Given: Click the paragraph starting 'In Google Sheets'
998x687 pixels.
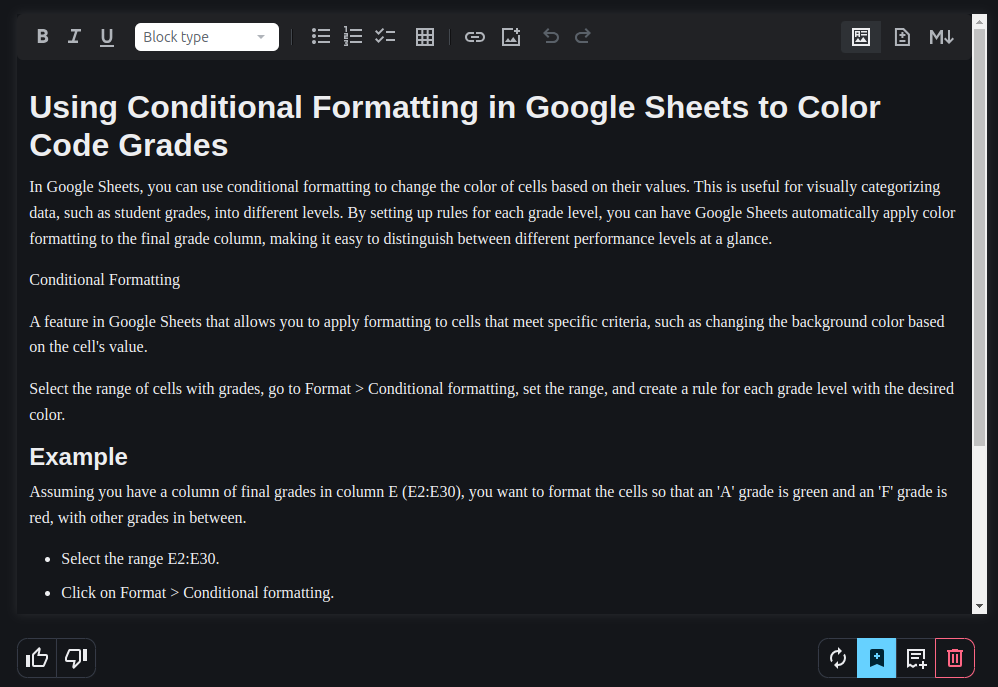Looking at the screenshot, I should pos(493,213).
